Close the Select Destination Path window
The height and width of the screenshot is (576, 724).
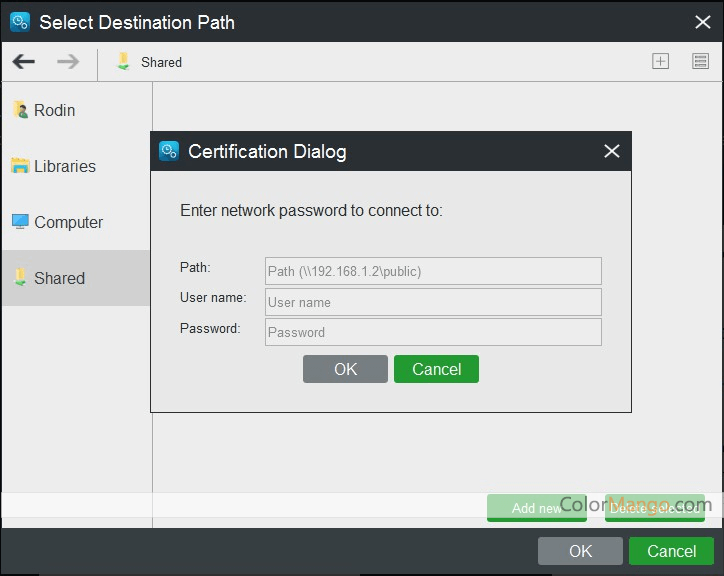tap(702, 22)
